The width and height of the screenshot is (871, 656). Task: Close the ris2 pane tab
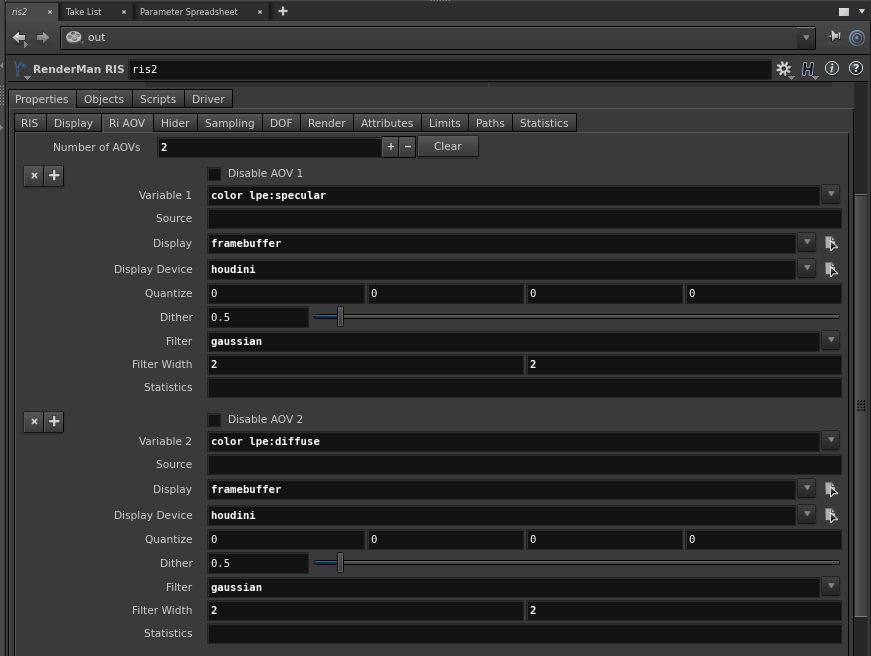tap(49, 12)
